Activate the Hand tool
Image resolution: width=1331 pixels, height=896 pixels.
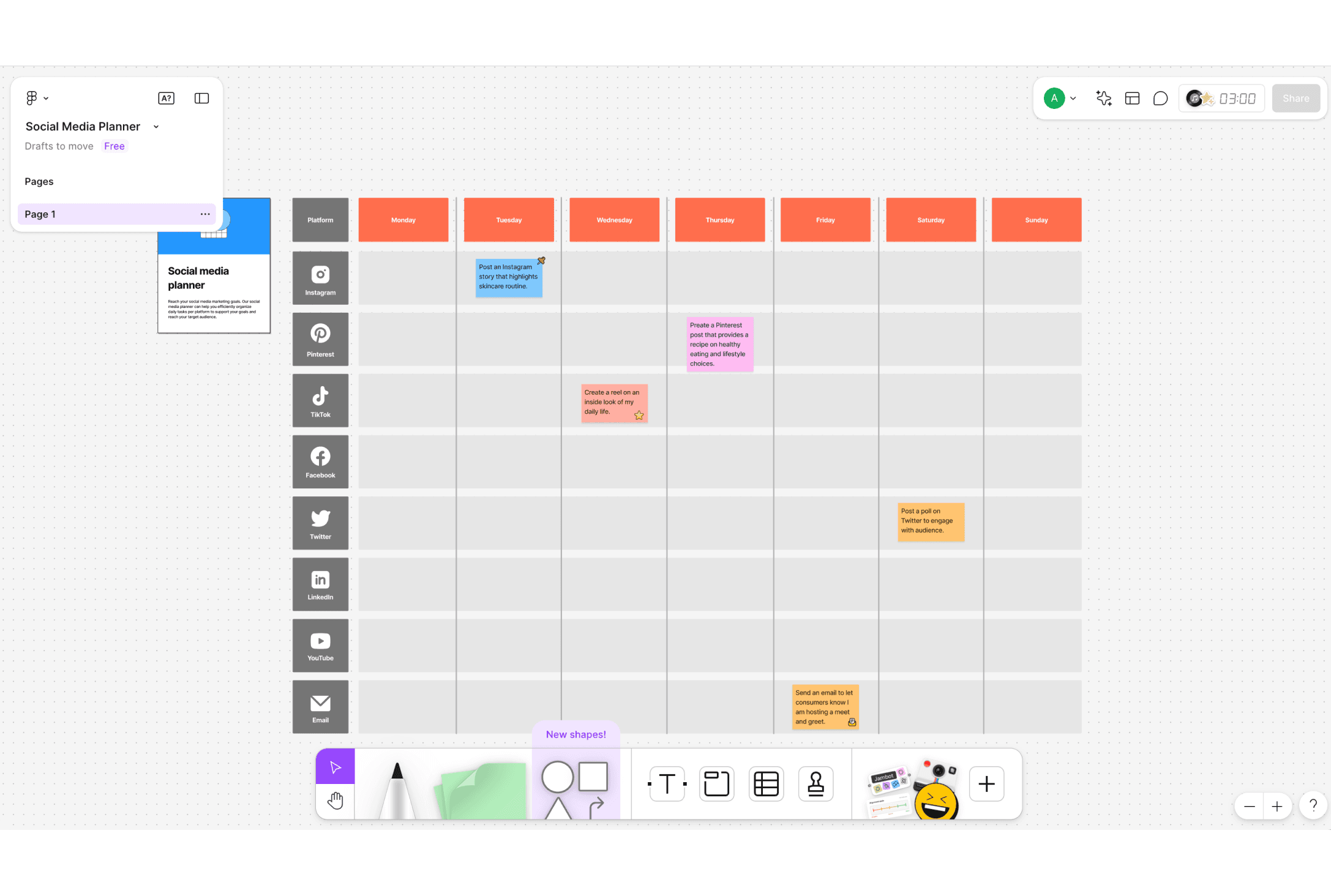[335, 801]
